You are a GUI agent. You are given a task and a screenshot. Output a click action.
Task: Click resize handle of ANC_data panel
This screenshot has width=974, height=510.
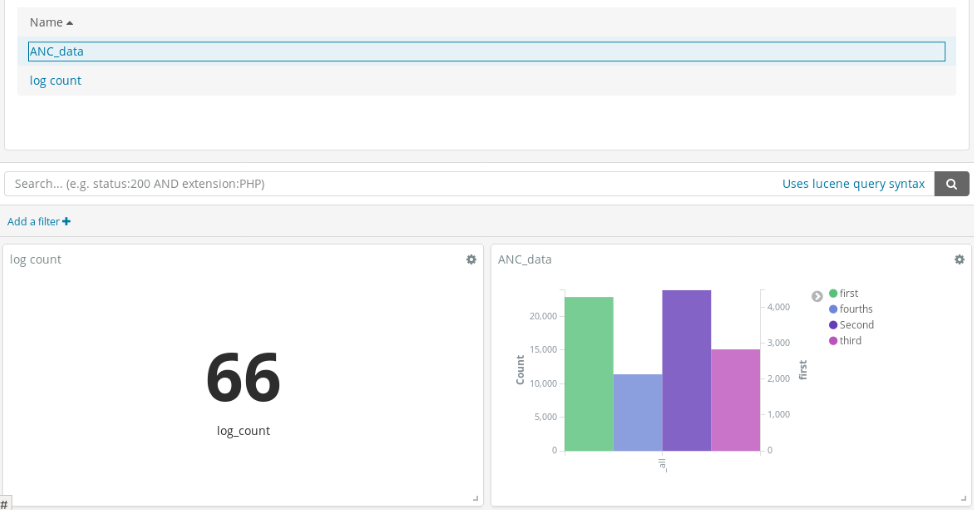pyautogui.click(x=963, y=498)
